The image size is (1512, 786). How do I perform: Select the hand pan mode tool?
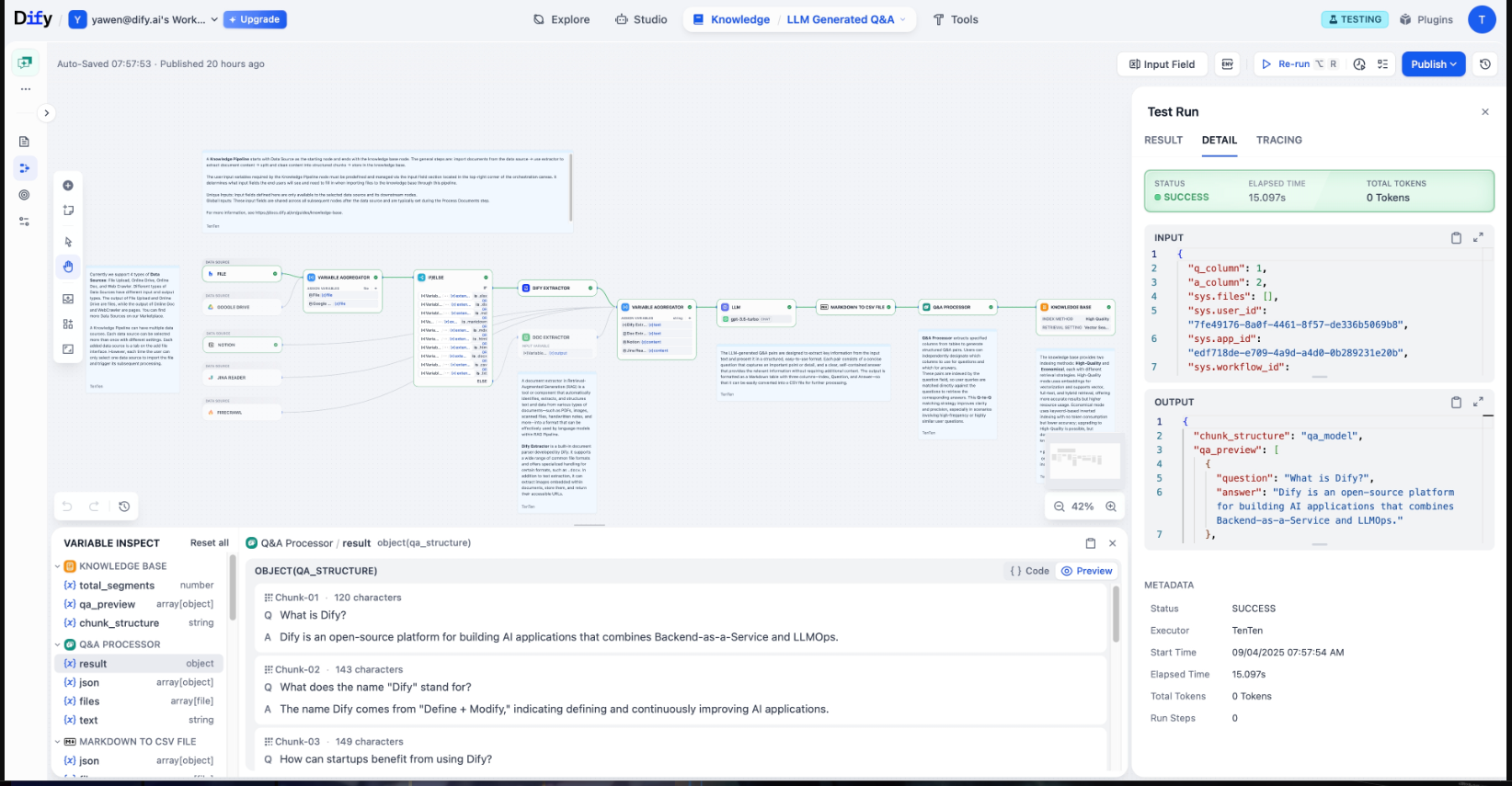coord(68,267)
